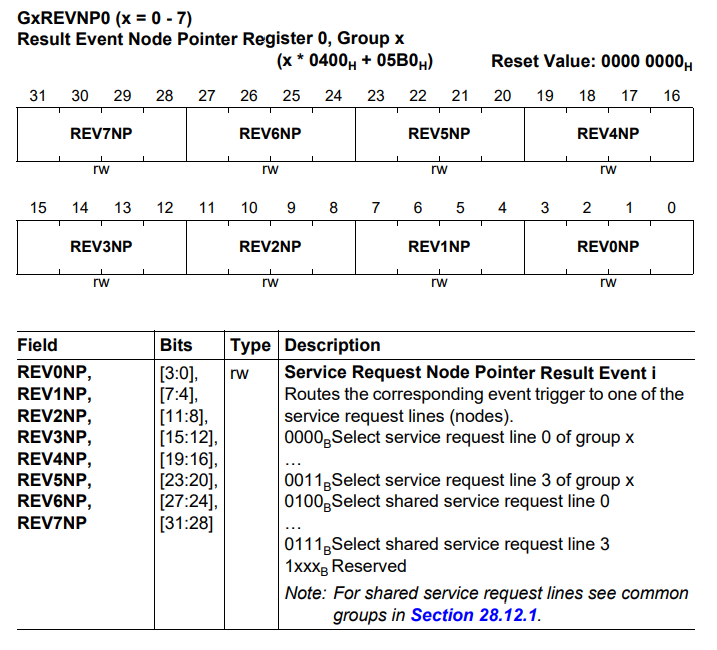Click the Service Request Node Pointer heading
Screen dimensions: 717x650
coord(470,373)
